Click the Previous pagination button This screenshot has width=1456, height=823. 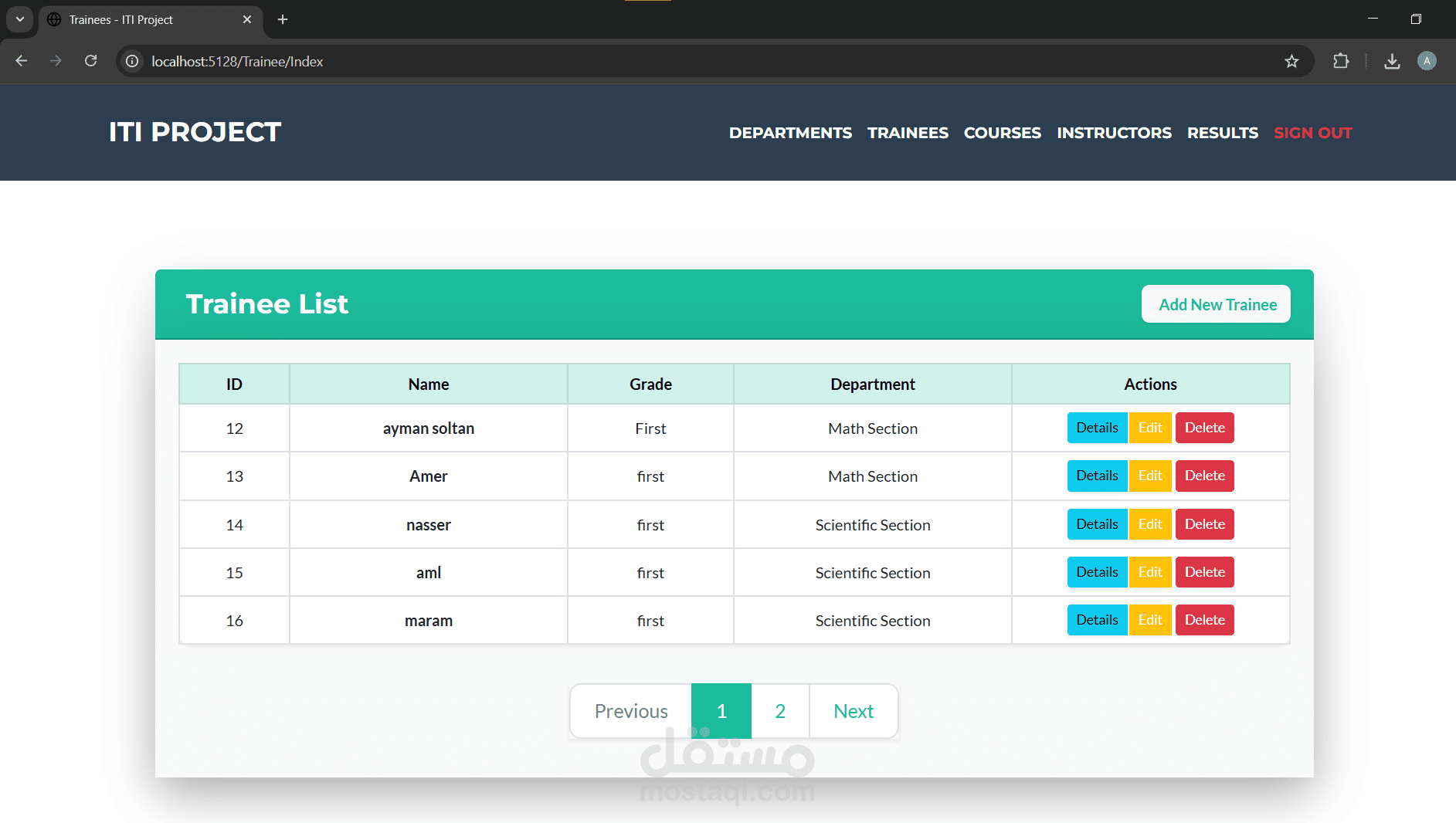pyautogui.click(x=631, y=711)
